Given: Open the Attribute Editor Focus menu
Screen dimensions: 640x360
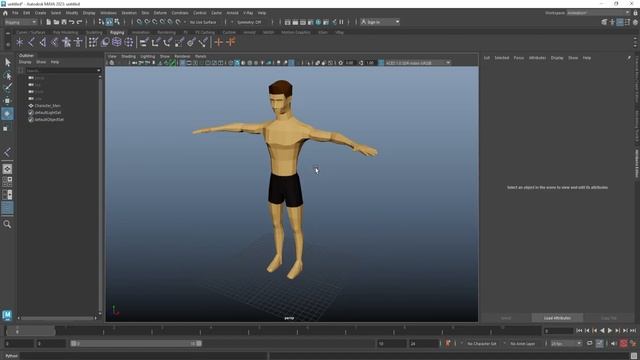Looking at the screenshot, I should tap(518, 58).
